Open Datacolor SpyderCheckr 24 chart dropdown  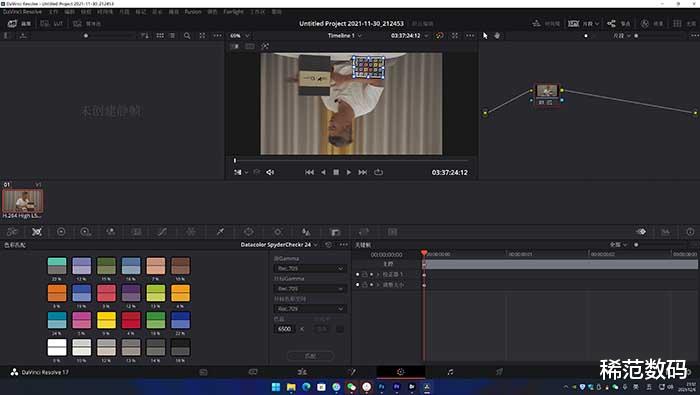(279, 245)
